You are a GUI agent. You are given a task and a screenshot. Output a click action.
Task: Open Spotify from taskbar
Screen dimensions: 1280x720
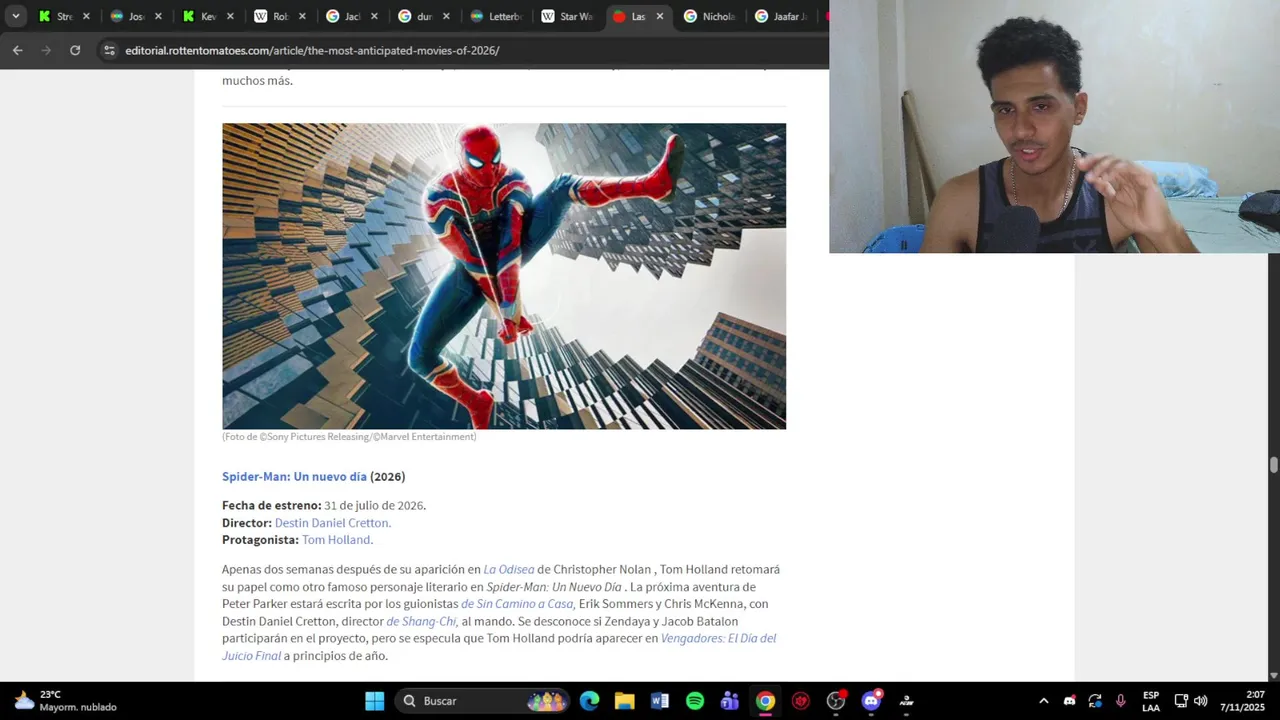coord(695,701)
